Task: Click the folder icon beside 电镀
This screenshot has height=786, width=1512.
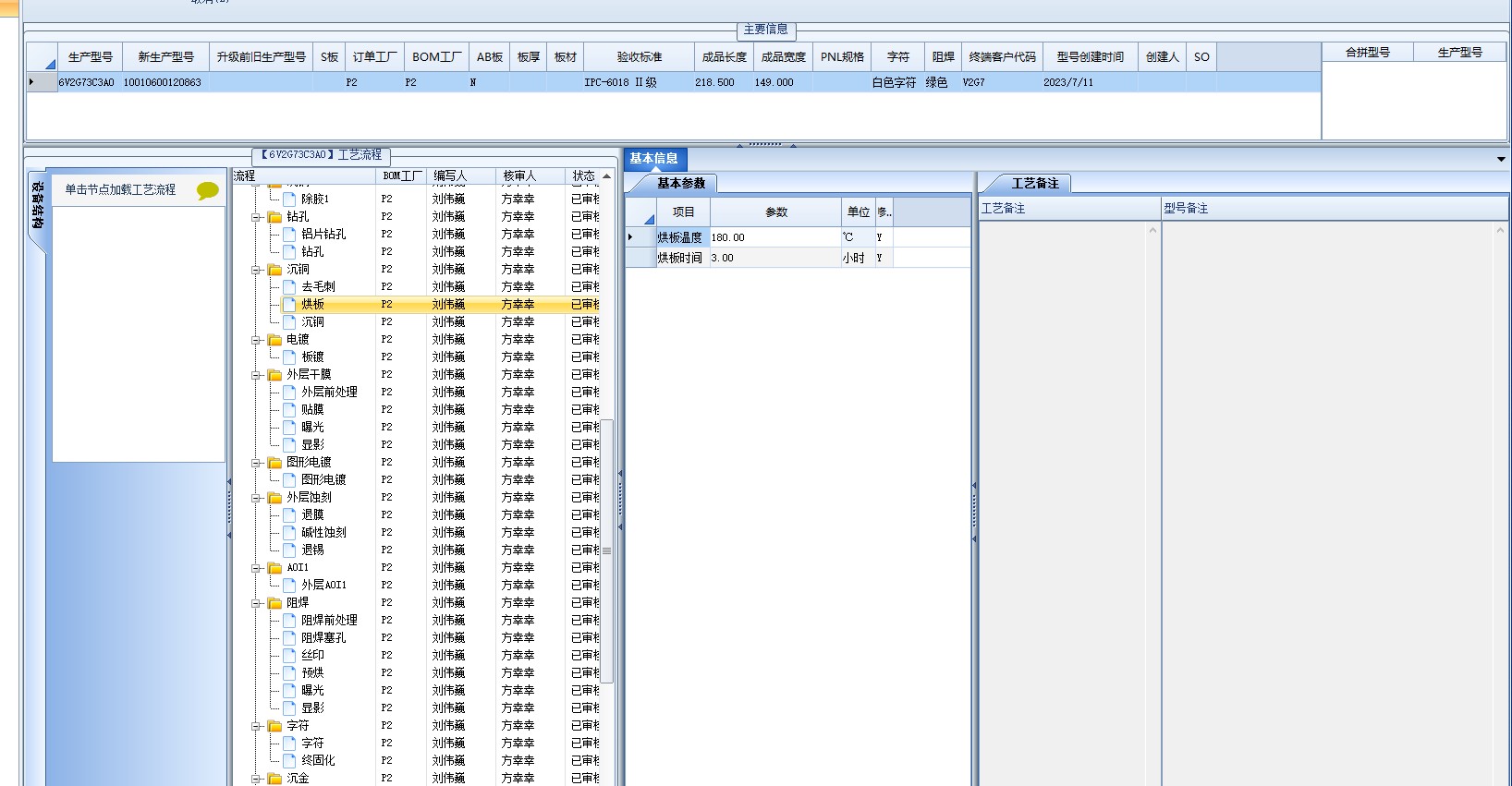Action: pos(274,340)
